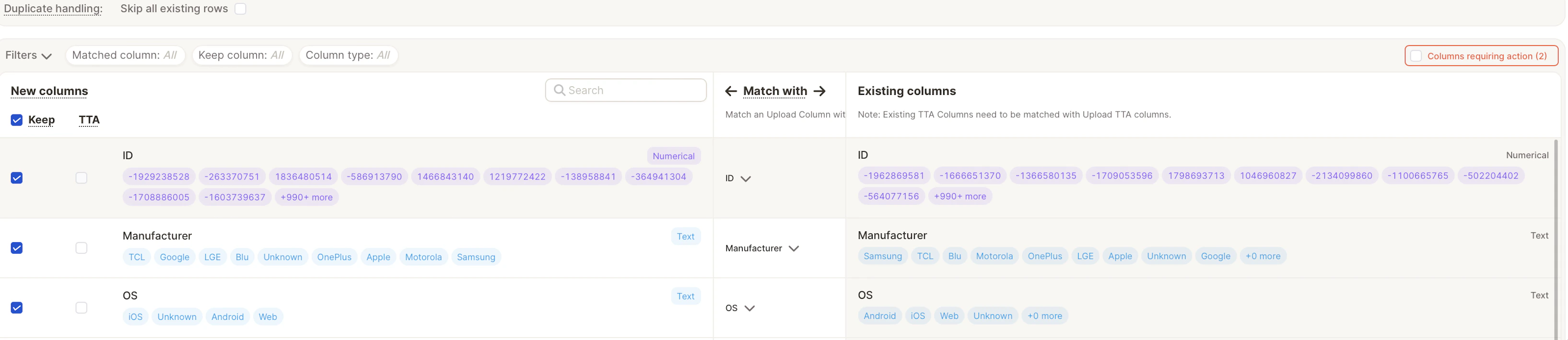Viewport: 1568px width, 340px height.
Task: Uncheck the Keep all header checkbox
Action: (x=17, y=120)
